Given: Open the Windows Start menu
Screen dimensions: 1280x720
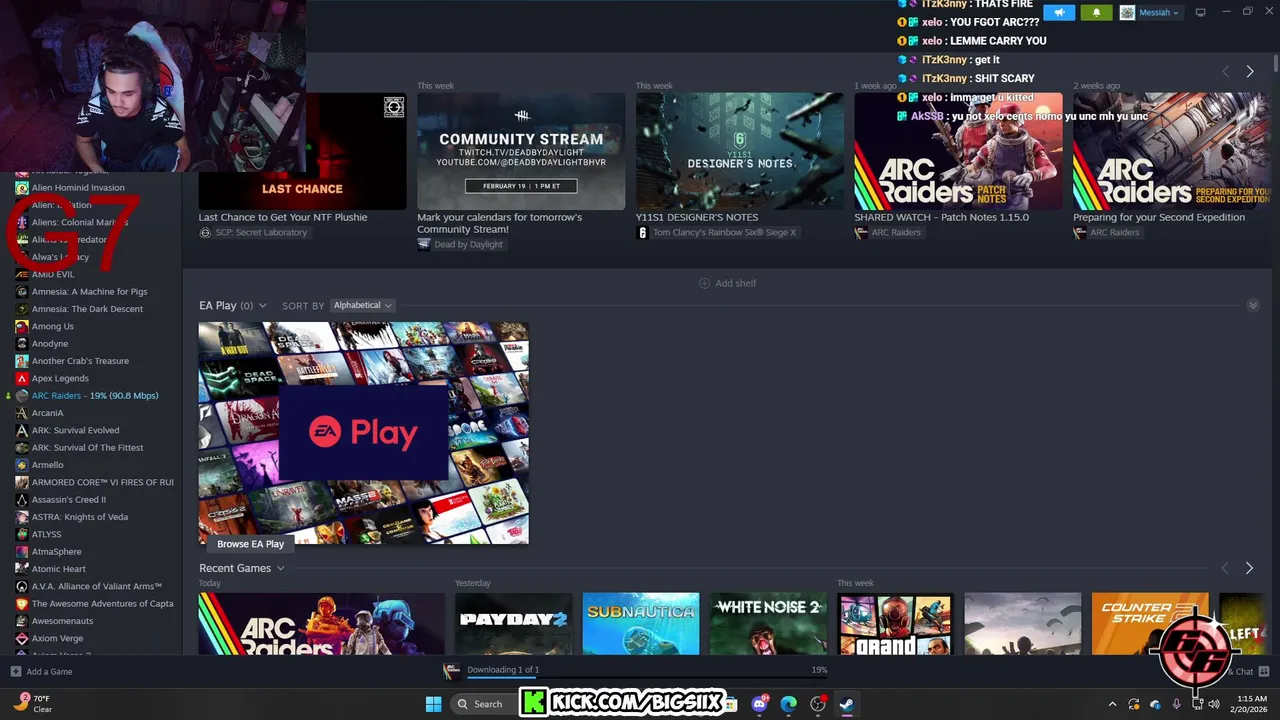Looking at the screenshot, I should click(x=433, y=704).
